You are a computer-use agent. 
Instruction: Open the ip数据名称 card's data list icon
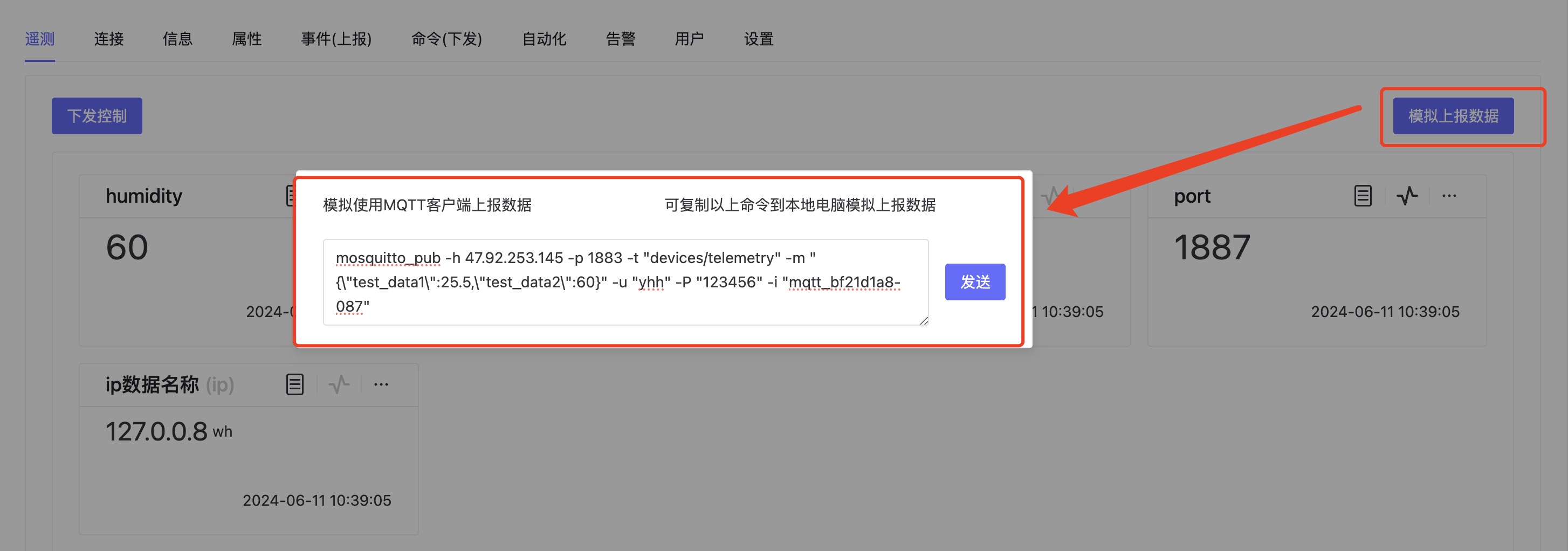pyautogui.click(x=294, y=385)
